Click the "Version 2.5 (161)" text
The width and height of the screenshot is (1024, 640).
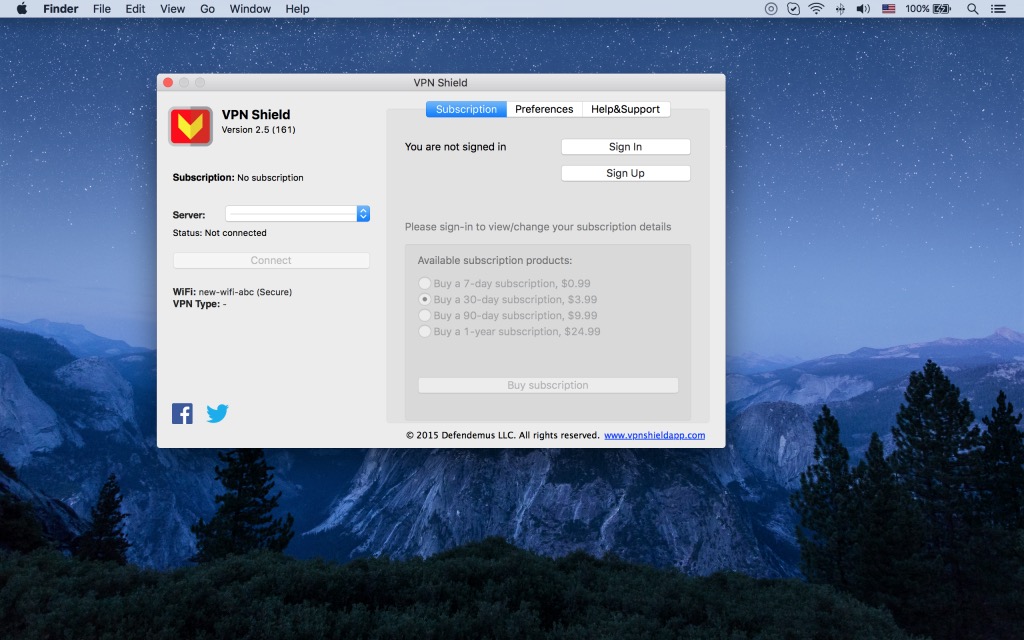coord(258,129)
